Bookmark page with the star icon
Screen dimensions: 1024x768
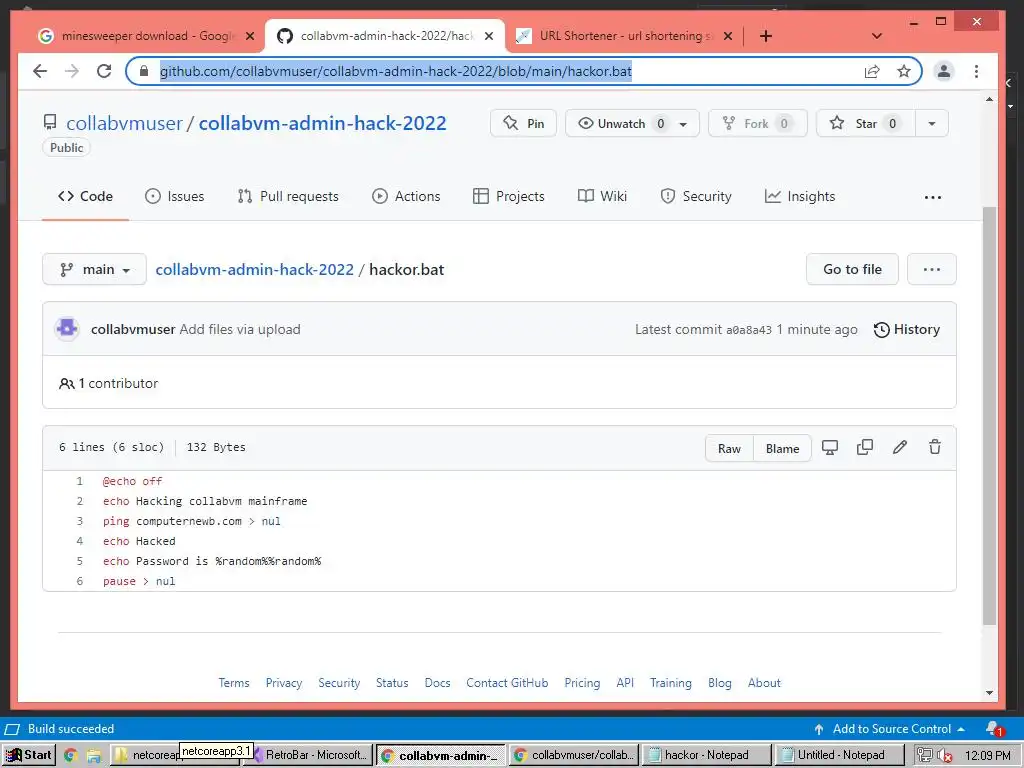(x=904, y=71)
